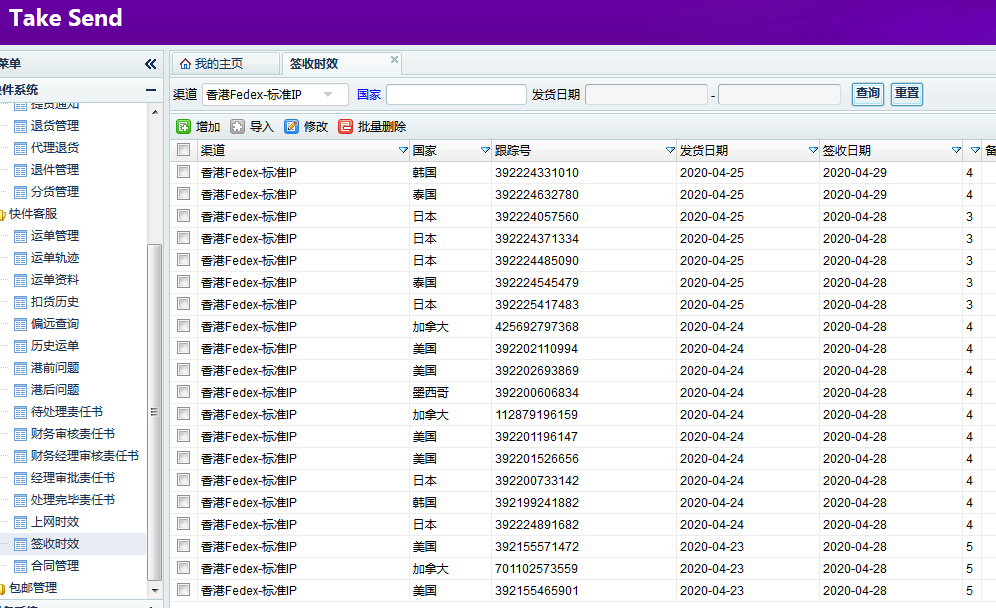Image resolution: width=996 pixels, height=608 pixels.
Task: Open the 跟踪号 column filter dropdown
Action: 672,149
